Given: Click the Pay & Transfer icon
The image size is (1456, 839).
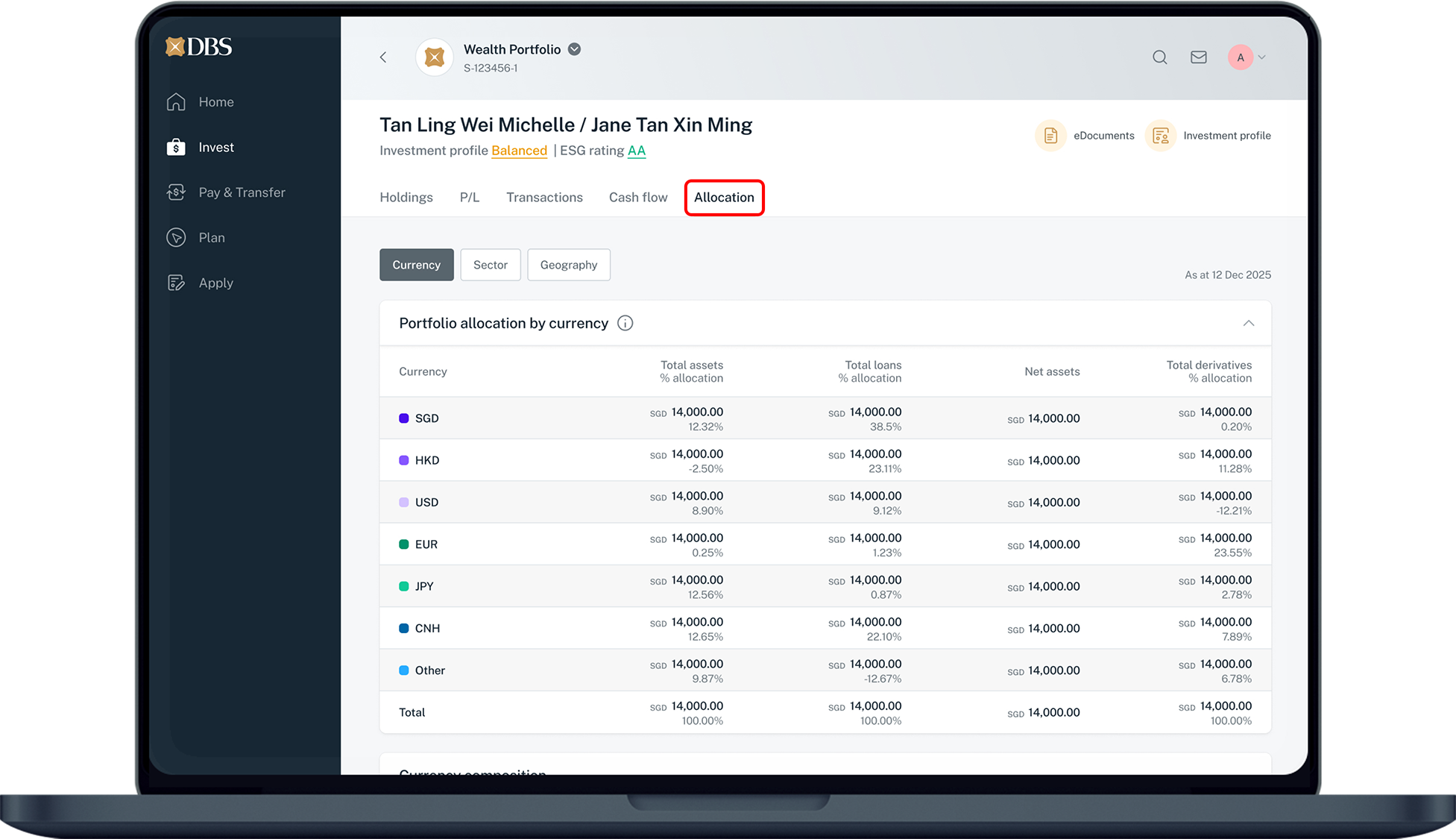Looking at the screenshot, I should click(176, 192).
